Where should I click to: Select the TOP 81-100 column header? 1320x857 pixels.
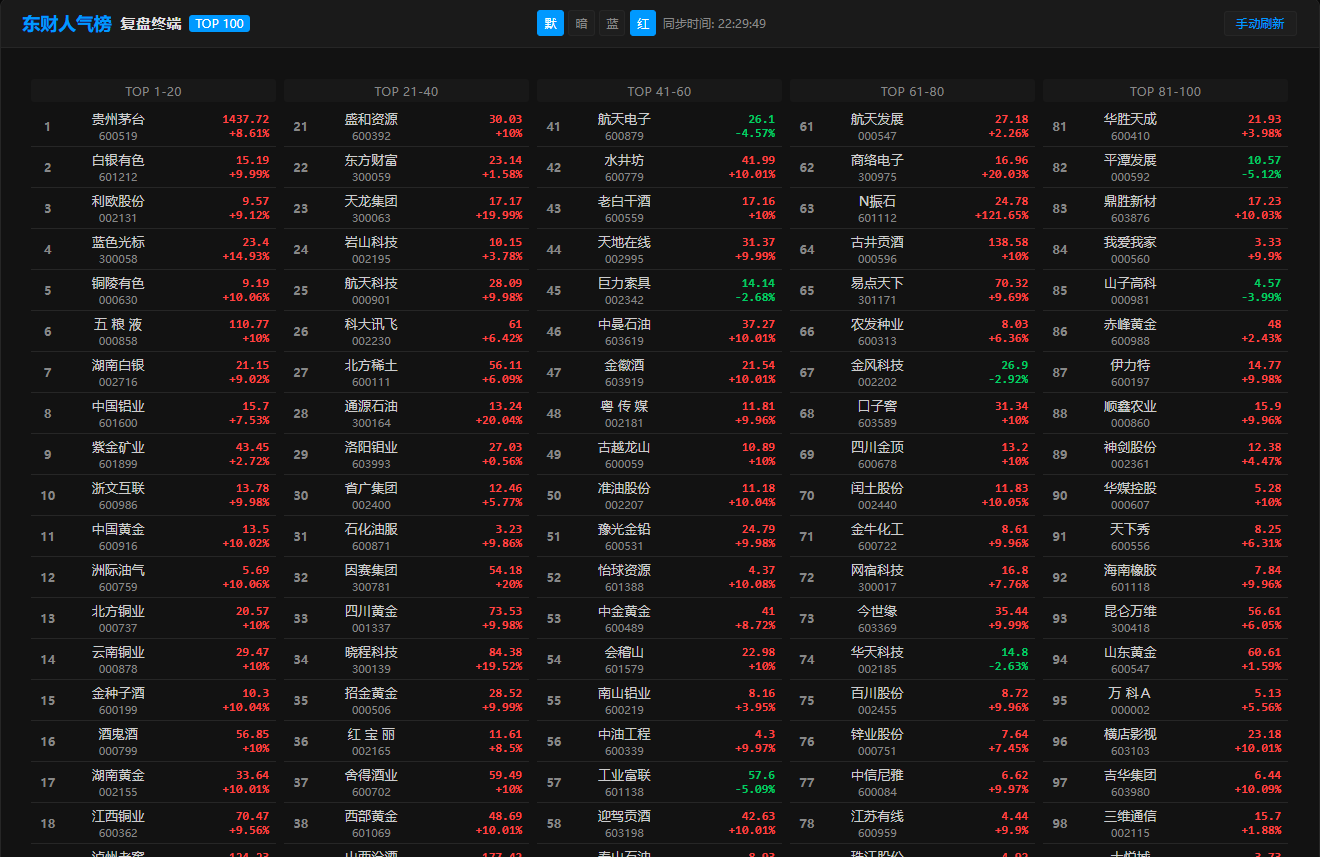[x=1165, y=91]
